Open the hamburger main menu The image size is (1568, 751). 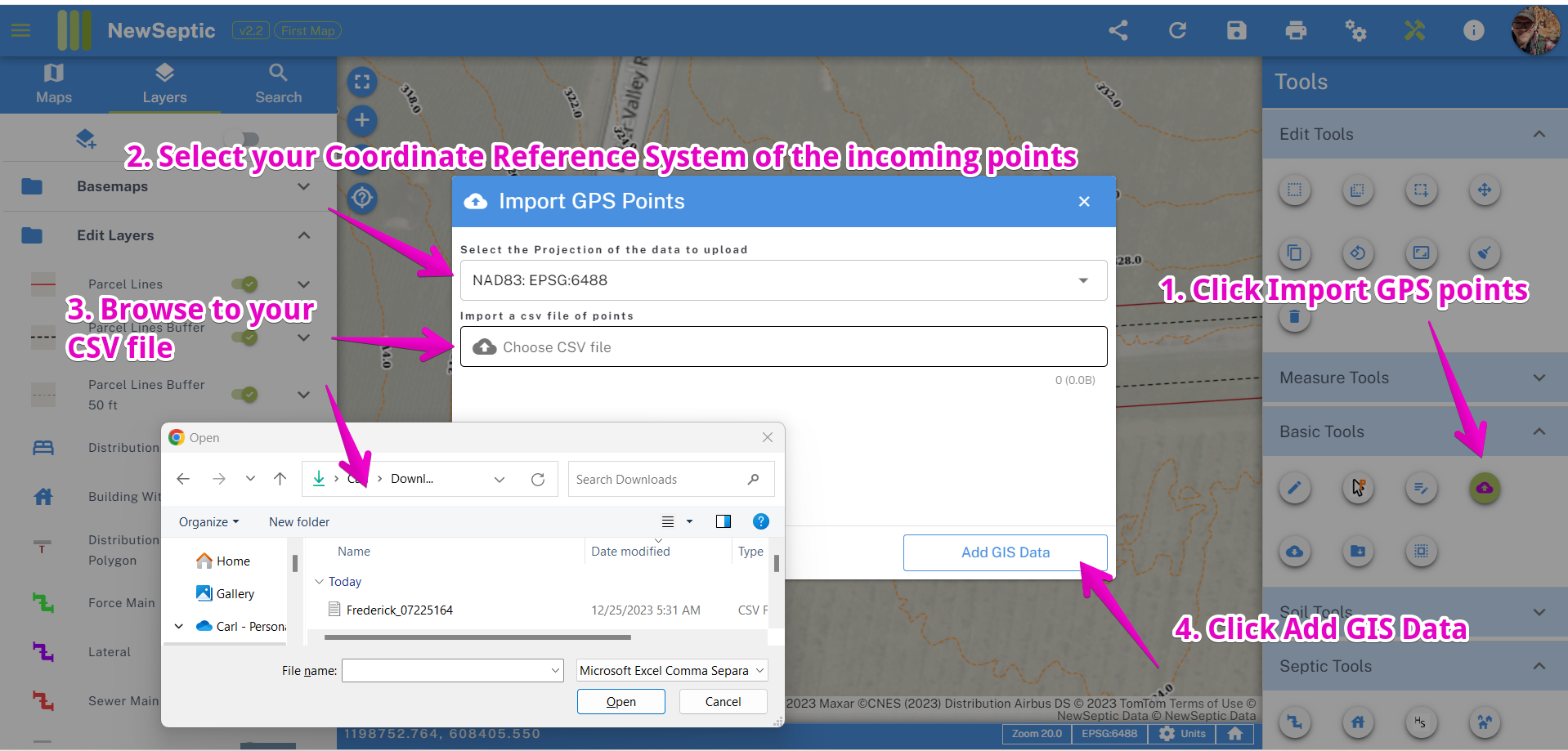[21, 30]
